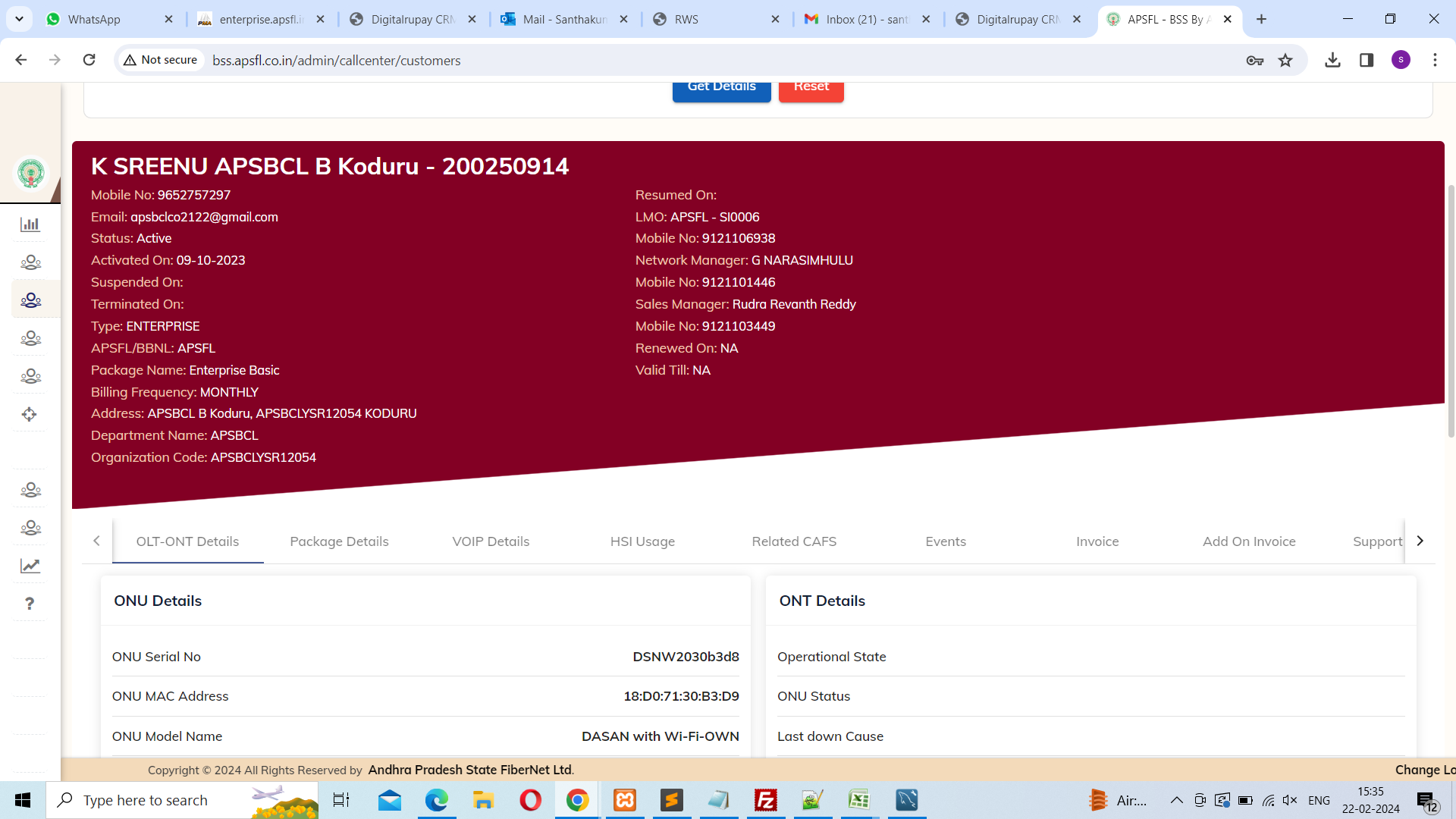Reload the page with the refresh icon
The height and width of the screenshot is (819, 1456).
(89, 60)
